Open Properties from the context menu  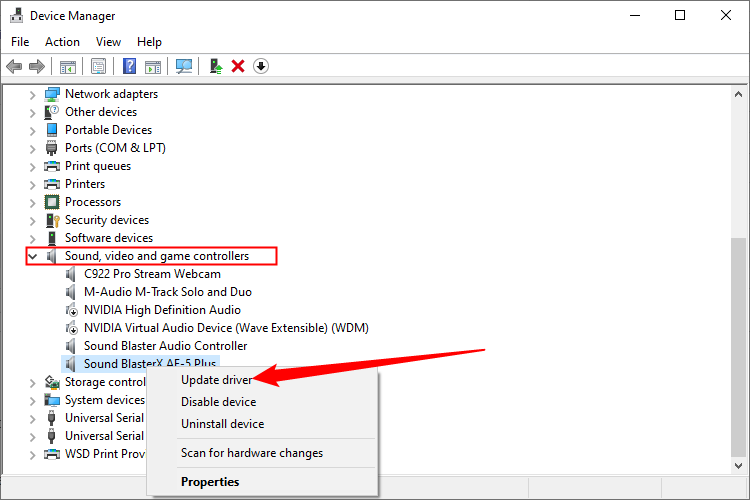262,482
